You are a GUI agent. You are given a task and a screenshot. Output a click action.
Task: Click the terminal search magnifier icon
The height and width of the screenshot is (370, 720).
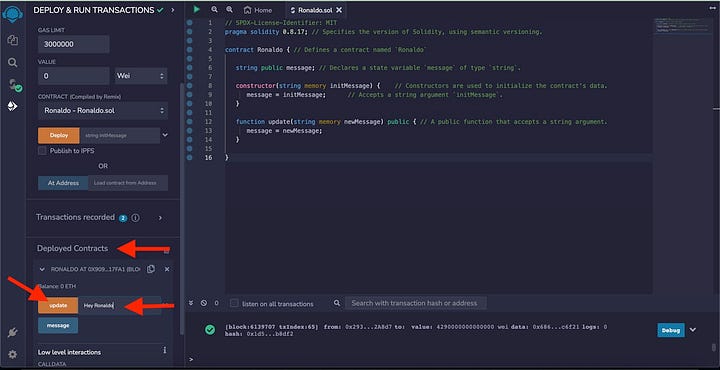point(337,303)
